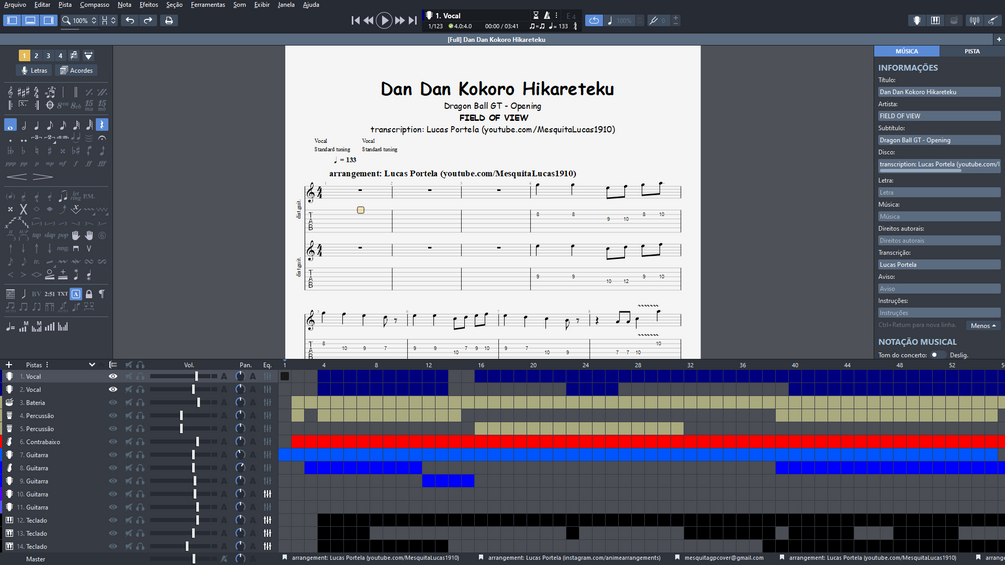Click the fermata icon

click(x=103, y=138)
